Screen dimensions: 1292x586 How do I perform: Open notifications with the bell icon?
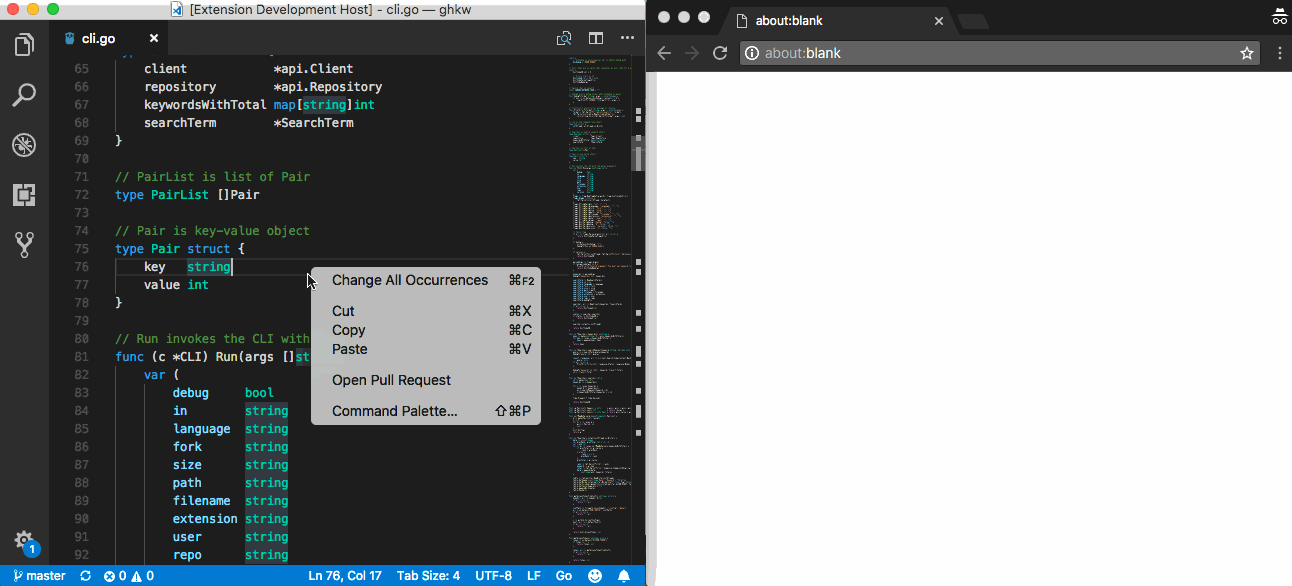point(624,575)
